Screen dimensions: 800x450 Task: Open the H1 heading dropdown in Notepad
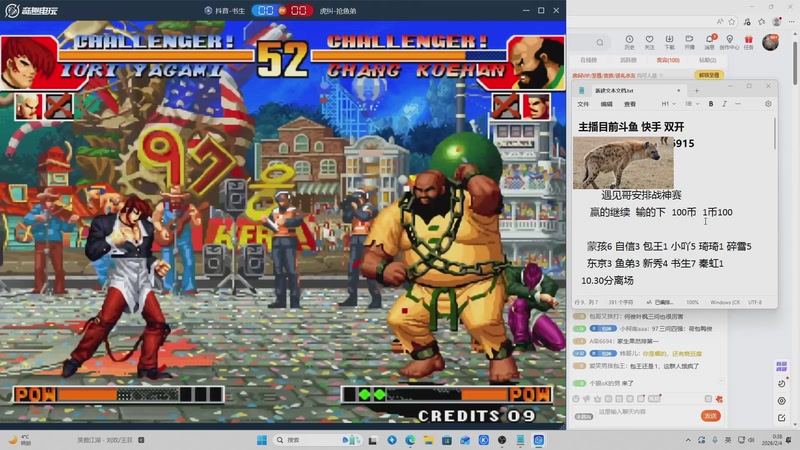pos(668,104)
